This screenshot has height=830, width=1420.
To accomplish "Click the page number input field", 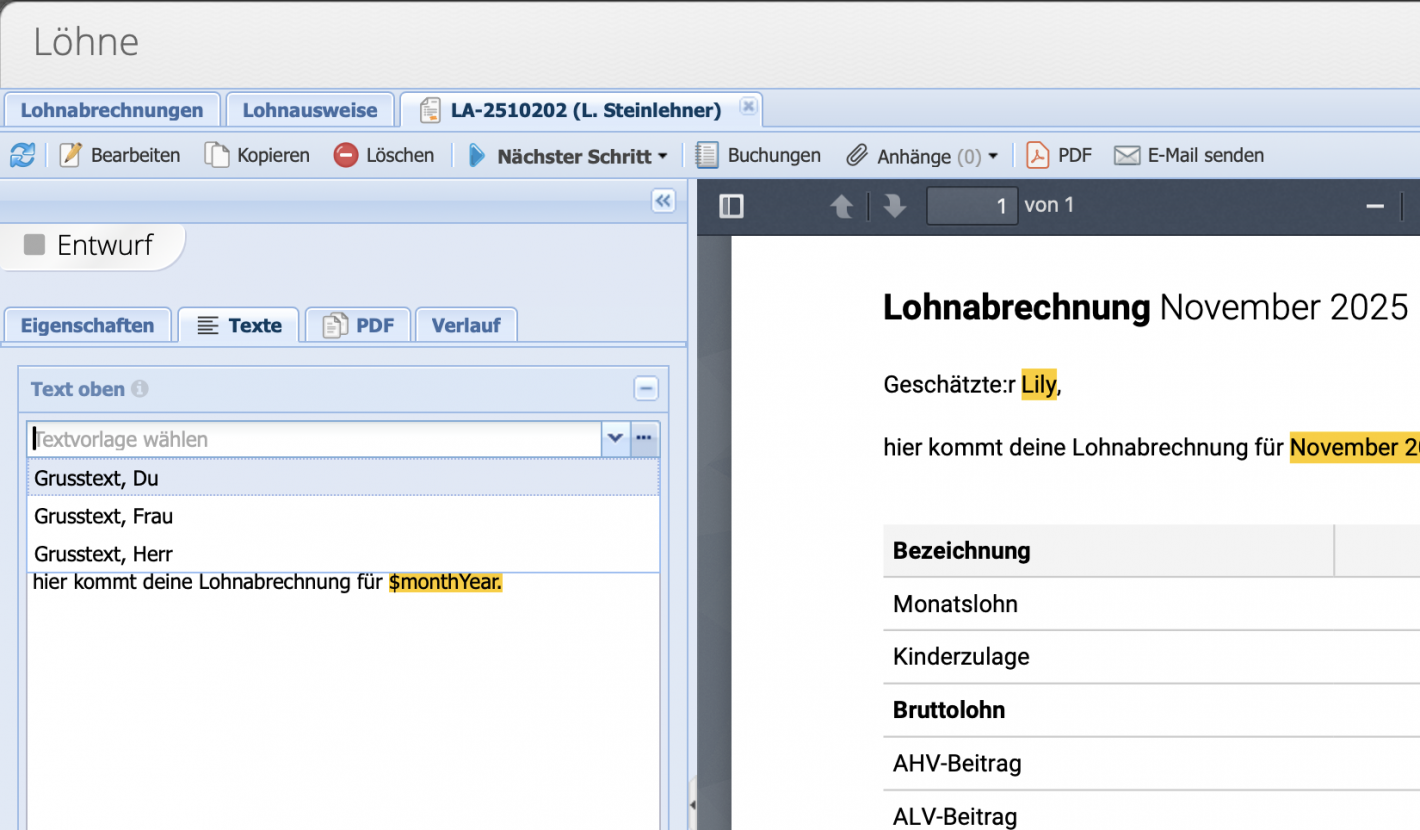I will [x=971, y=205].
